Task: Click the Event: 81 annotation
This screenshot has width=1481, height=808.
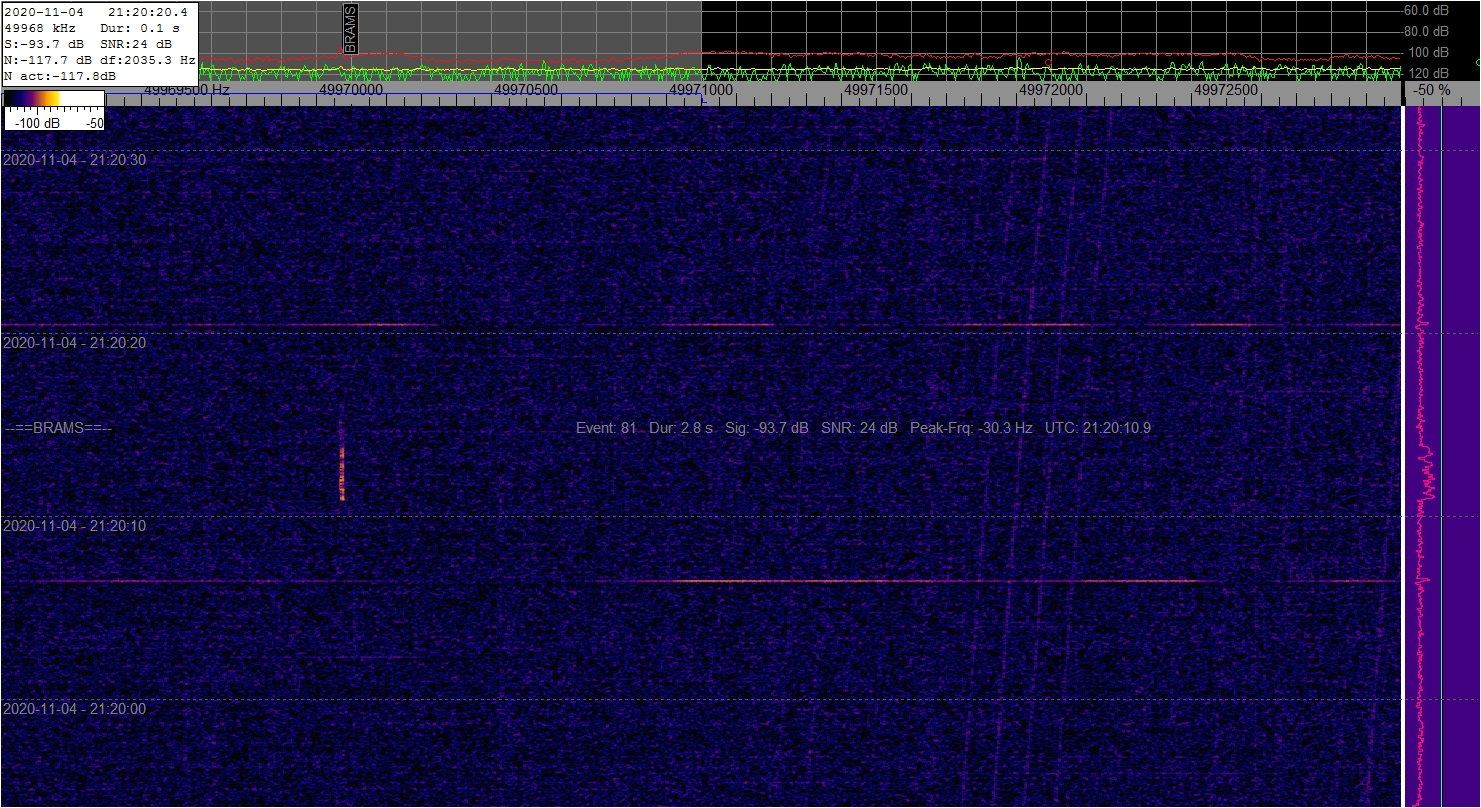Action: tap(606, 428)
